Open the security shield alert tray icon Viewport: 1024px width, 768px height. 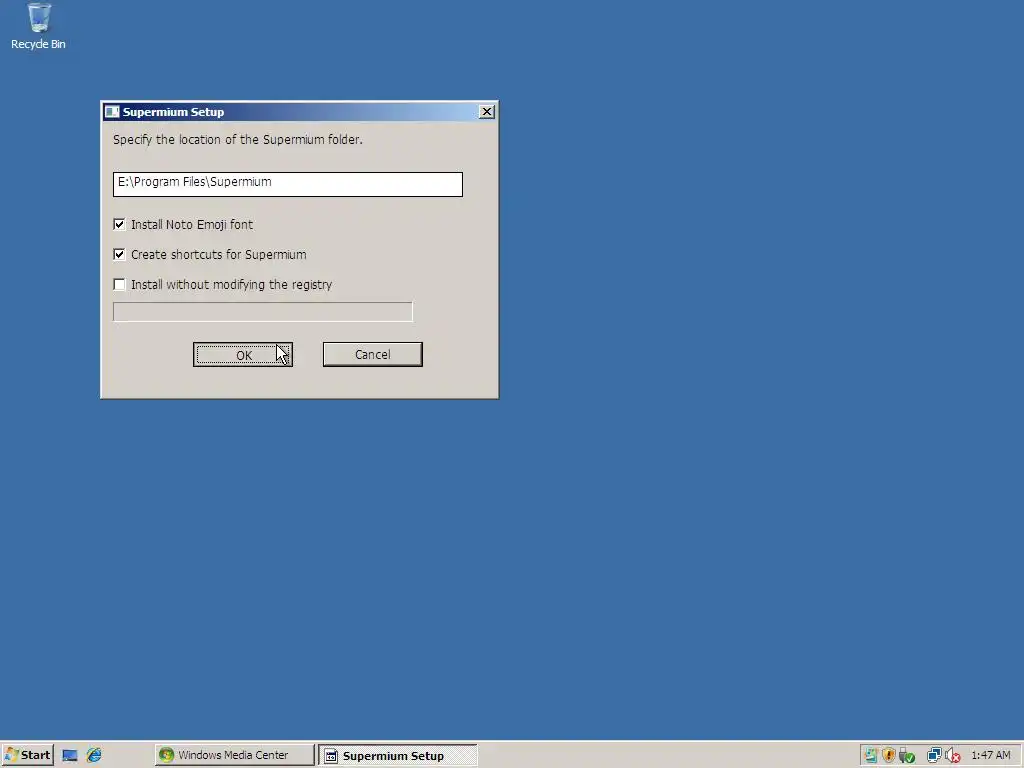point(888,756)
